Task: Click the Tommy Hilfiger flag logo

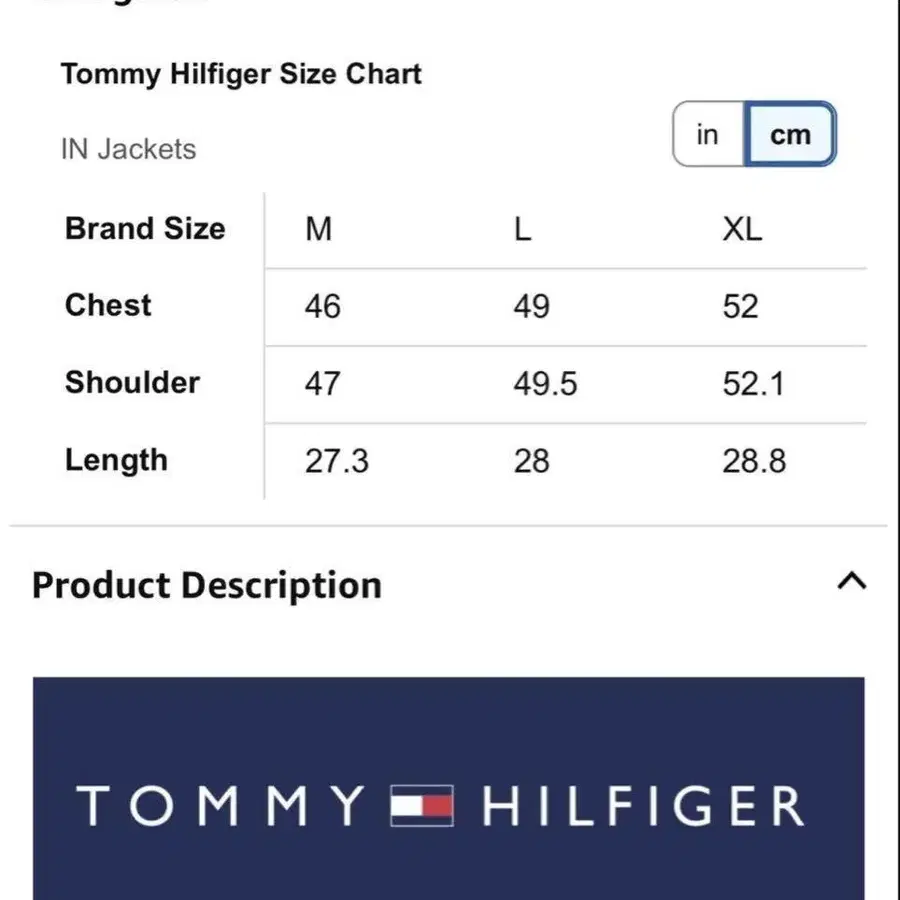Action: point(422,806)
